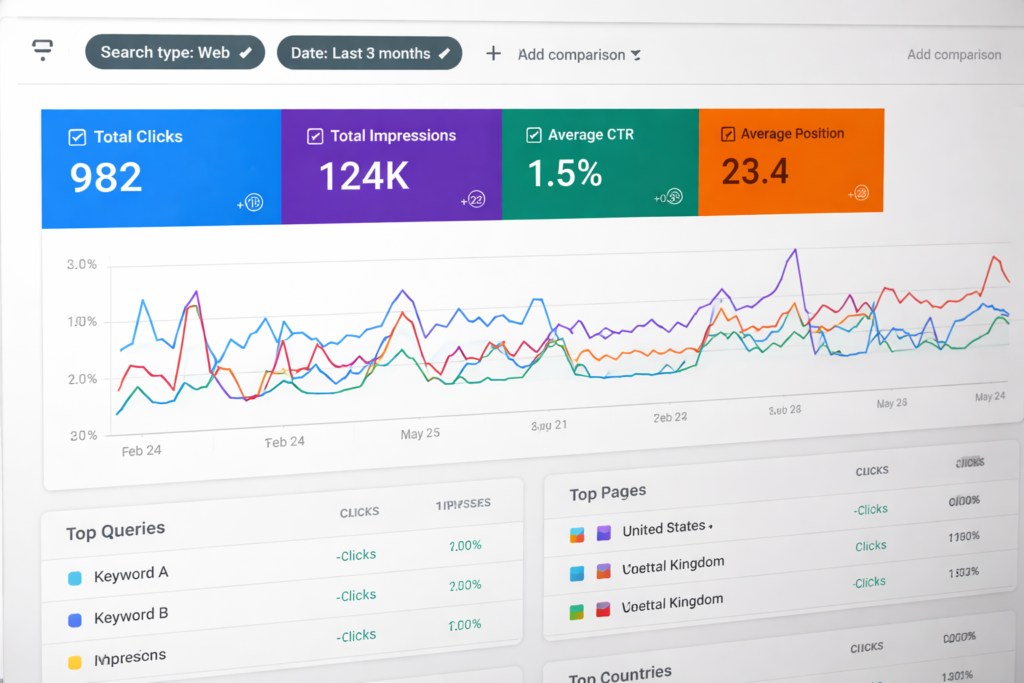Viewport: 1024px width, 683px height.
Task: Click the badge icon on Average Position card
Action: 860,193
